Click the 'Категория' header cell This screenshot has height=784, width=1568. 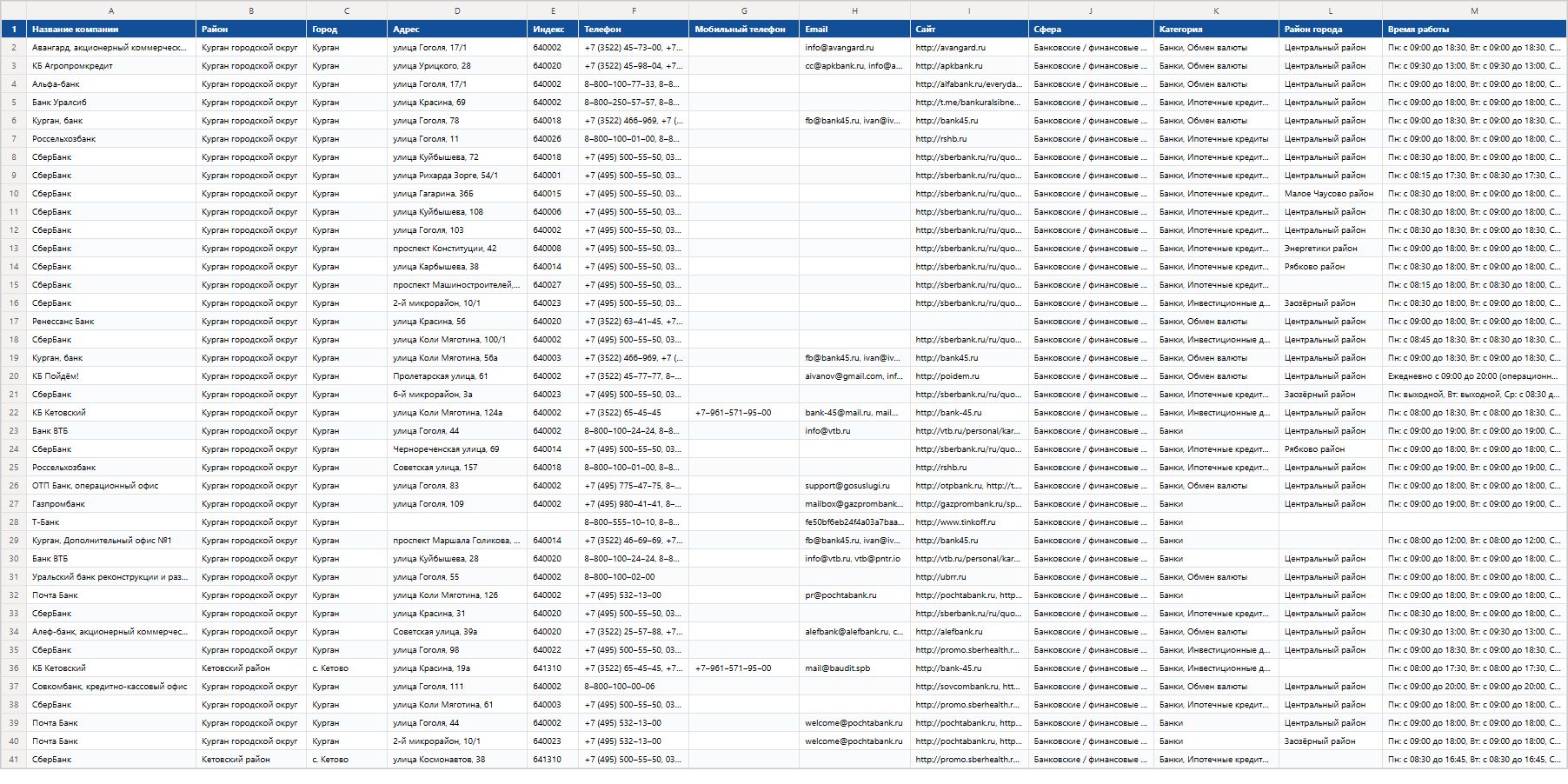(1216, 29)
